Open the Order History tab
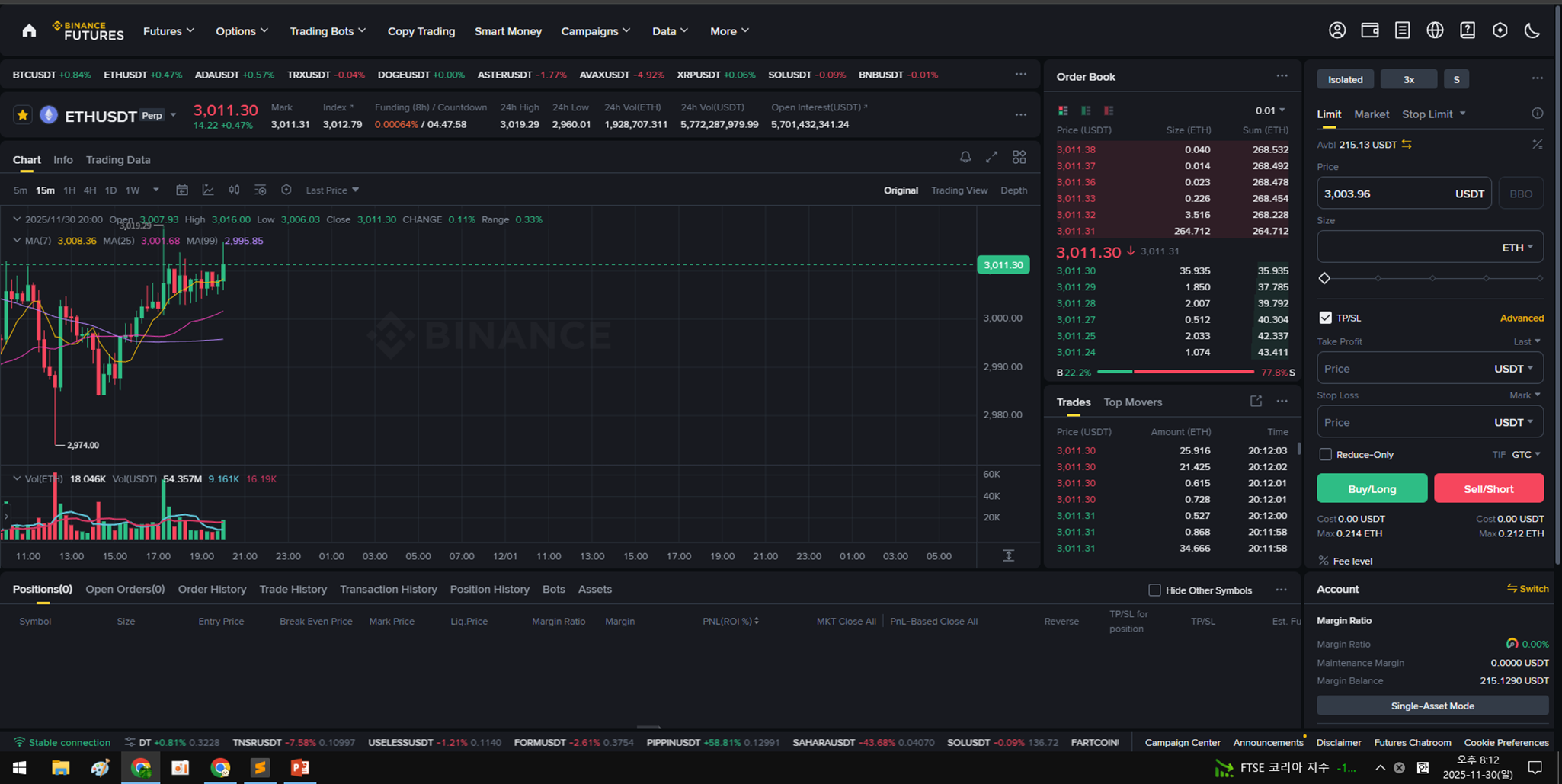The width and height of the screenshot is (1562, 784). click(x=212, y=589)
